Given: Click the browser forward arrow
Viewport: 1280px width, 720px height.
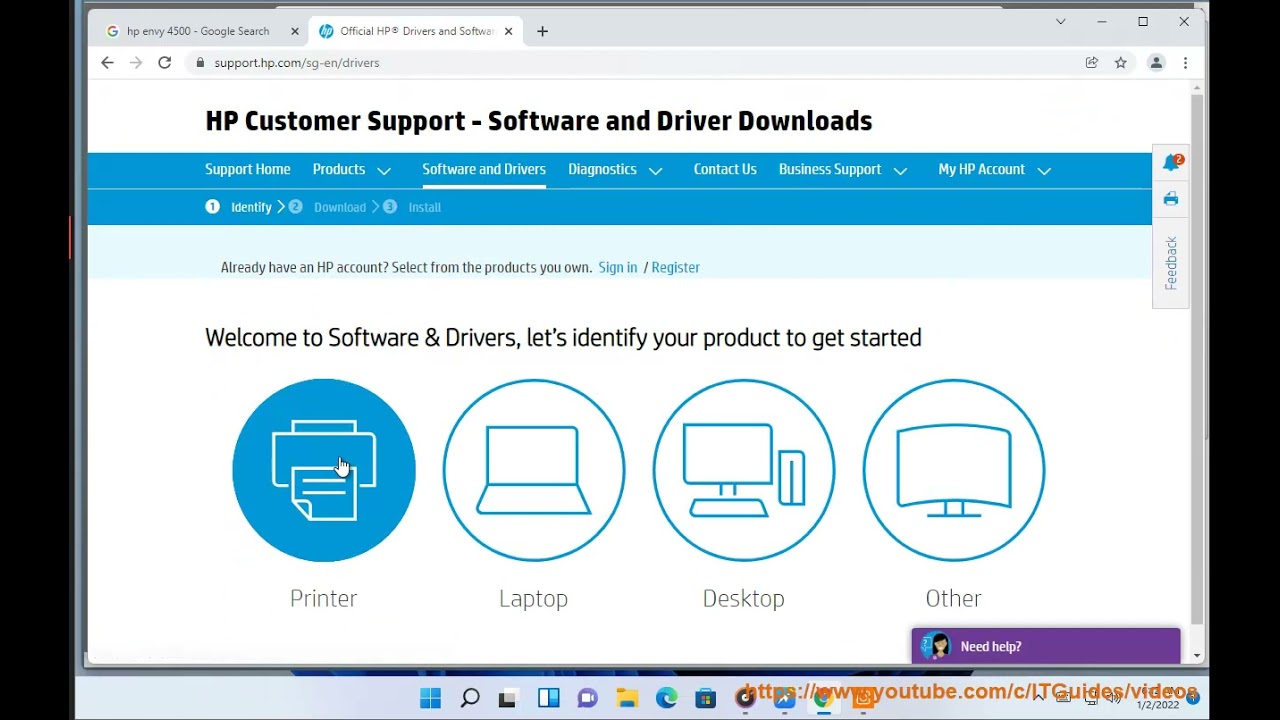Looking at the screenshot, I should 136,62.
